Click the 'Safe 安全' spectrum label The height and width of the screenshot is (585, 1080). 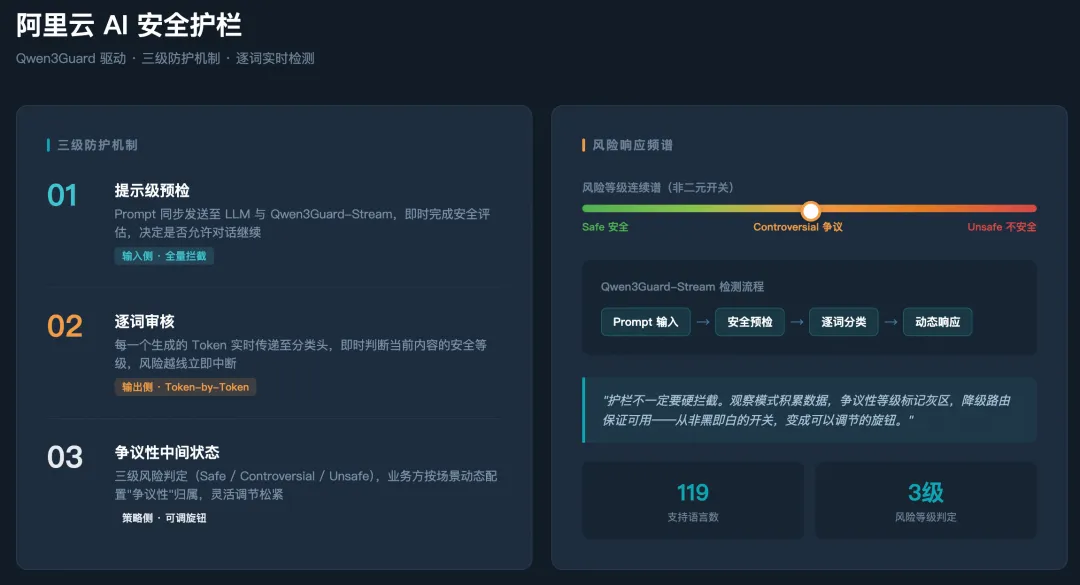coord(605,227)
